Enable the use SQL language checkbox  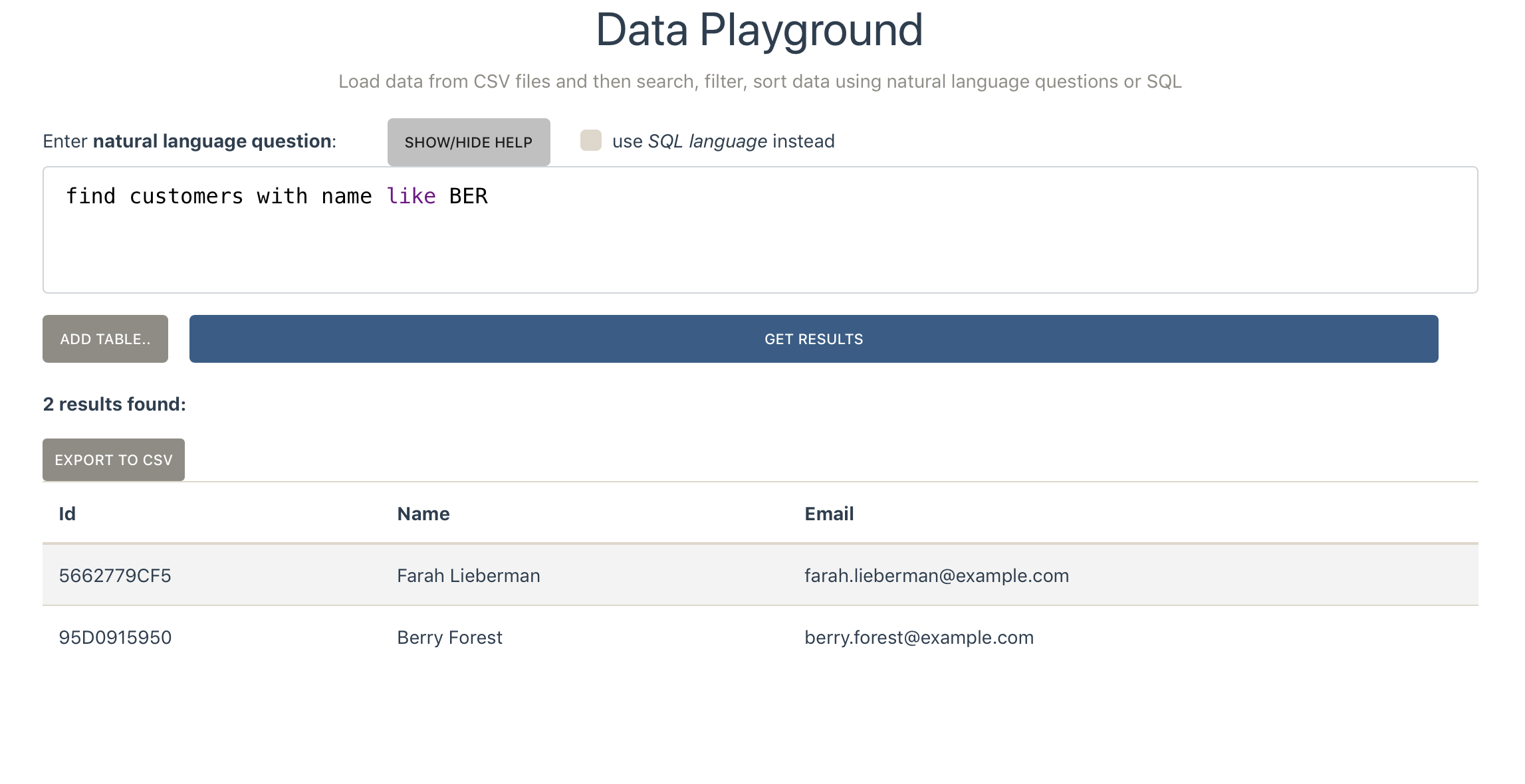[x=590, y=141]
